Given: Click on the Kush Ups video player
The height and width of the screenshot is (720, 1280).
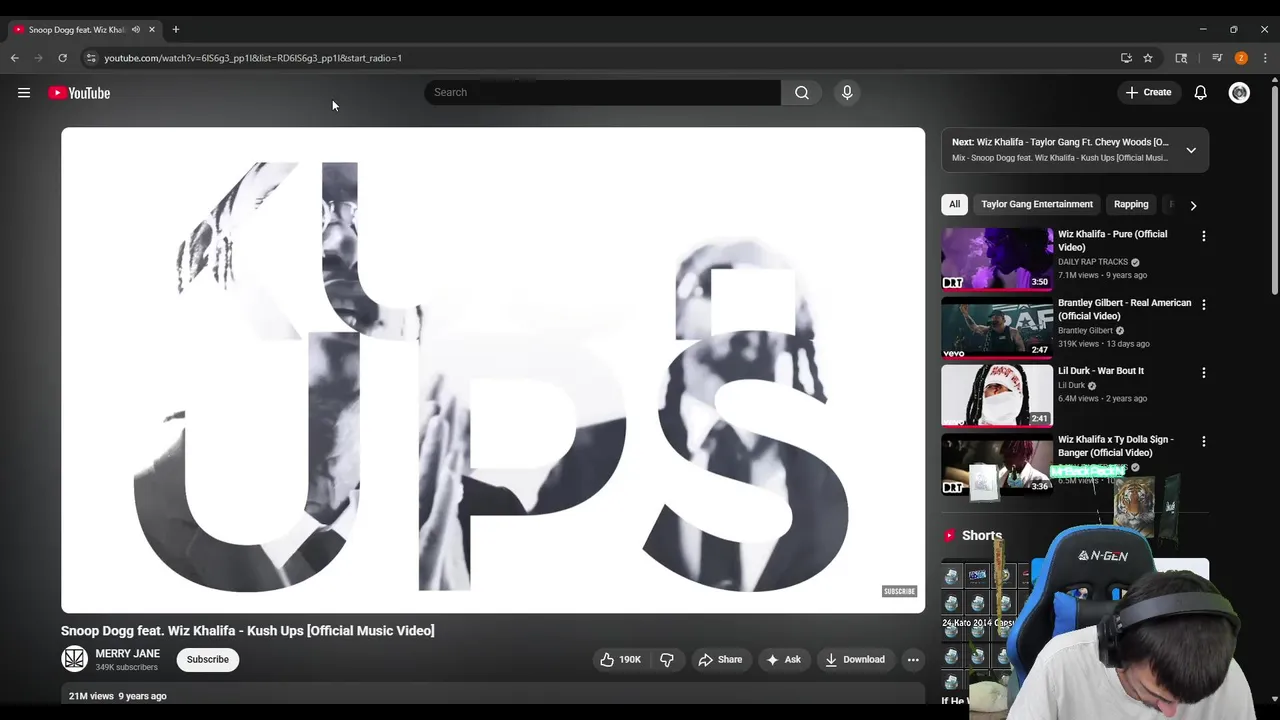Looking at the screenshot, I should click(x=493, y=370).
